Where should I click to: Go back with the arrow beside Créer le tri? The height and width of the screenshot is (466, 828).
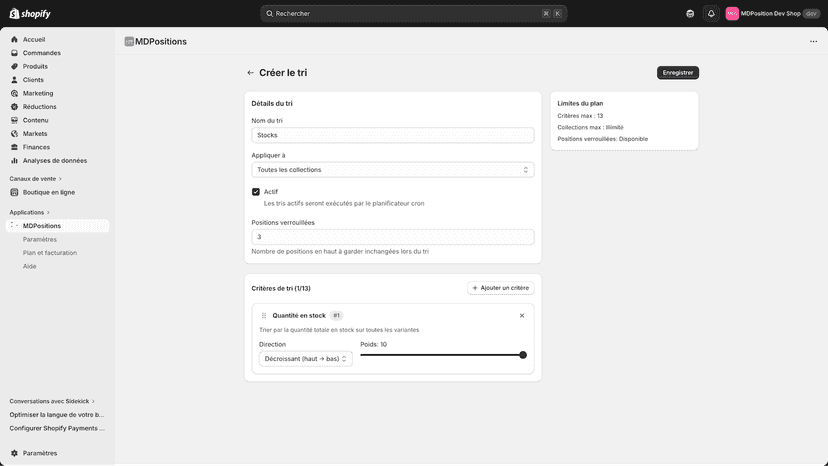click(250, 73)
